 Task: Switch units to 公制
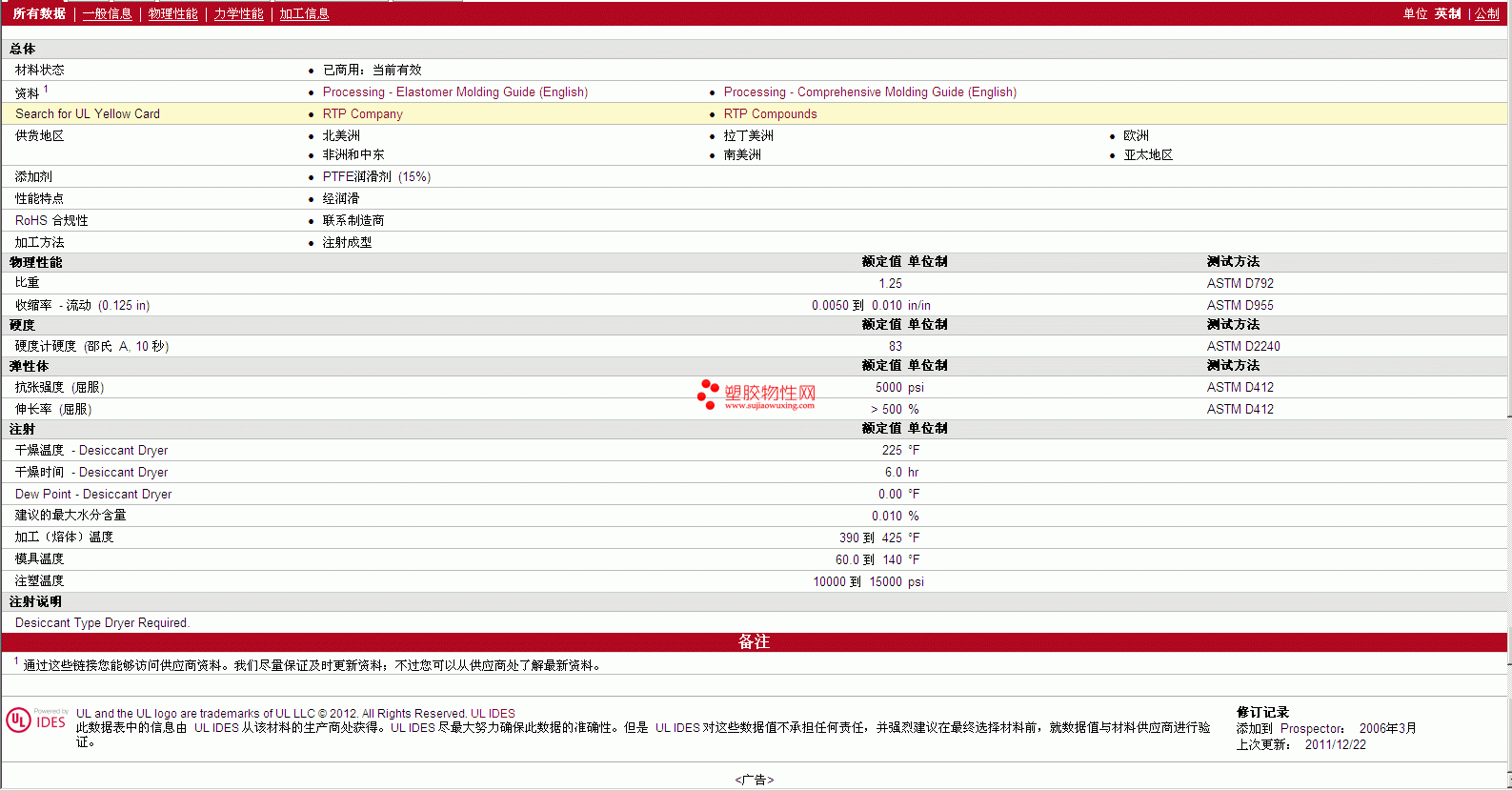click(1487, 13)
